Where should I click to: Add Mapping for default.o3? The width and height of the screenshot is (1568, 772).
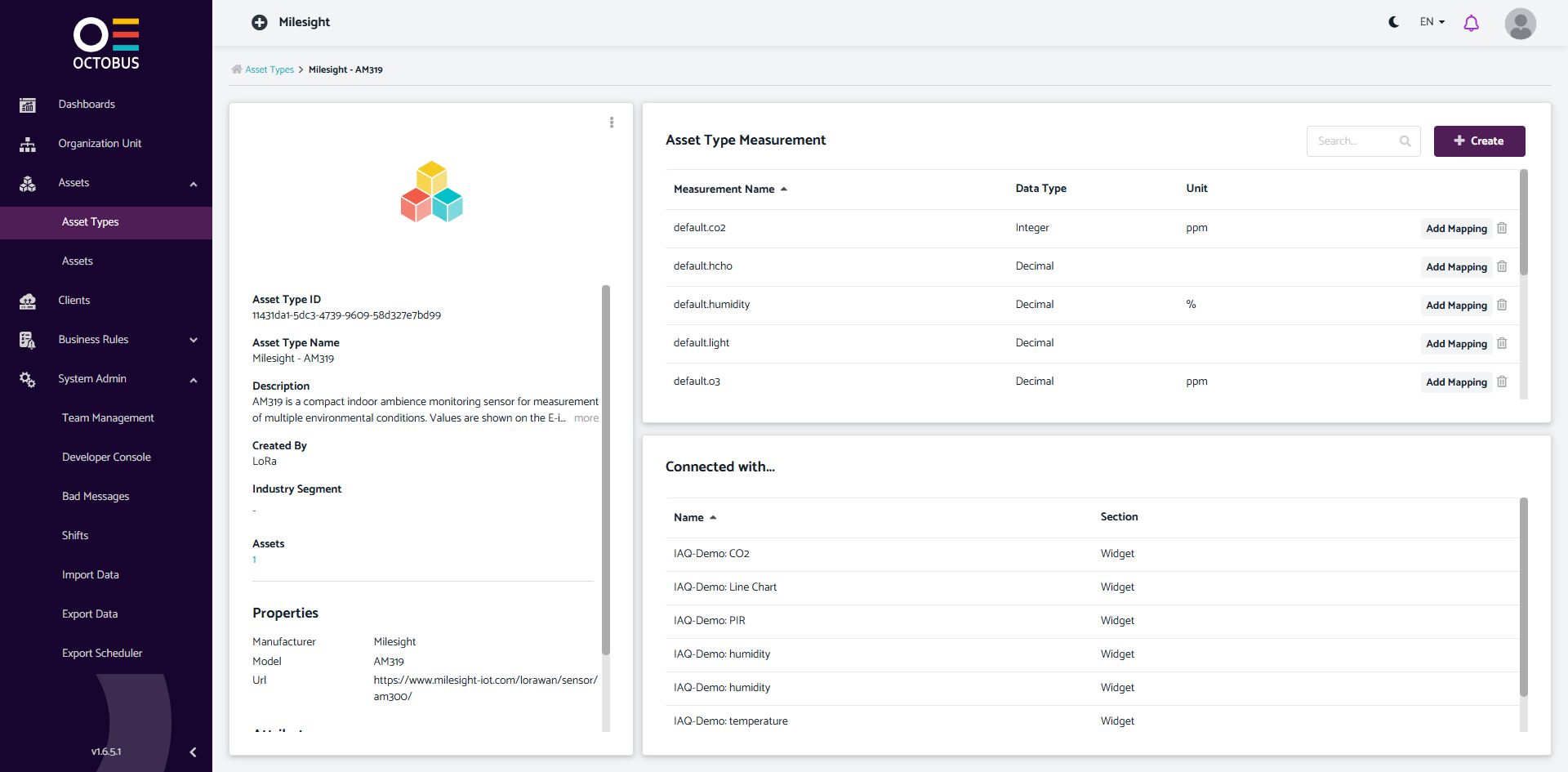click(1456, 382)
